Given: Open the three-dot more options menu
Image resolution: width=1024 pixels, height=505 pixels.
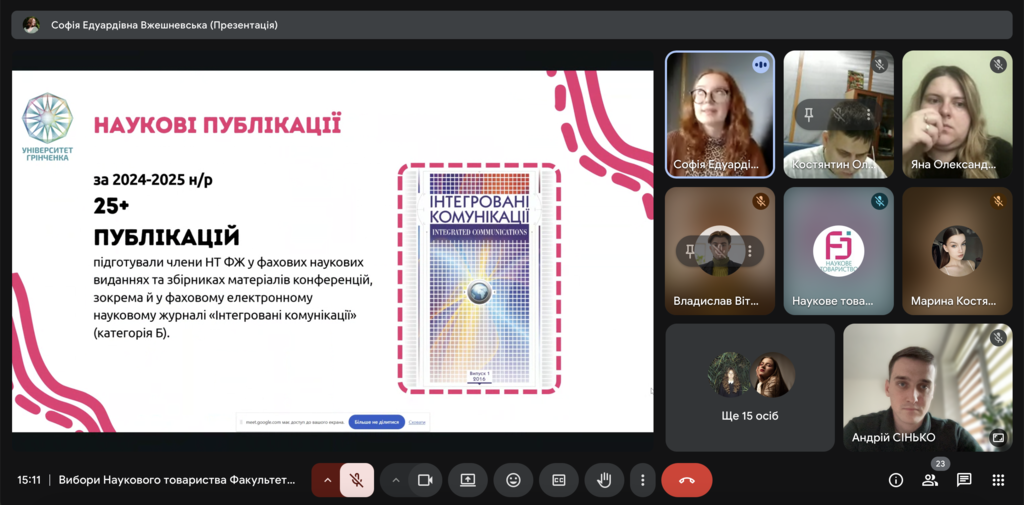Looking at the screenshot, I should 643,480.
